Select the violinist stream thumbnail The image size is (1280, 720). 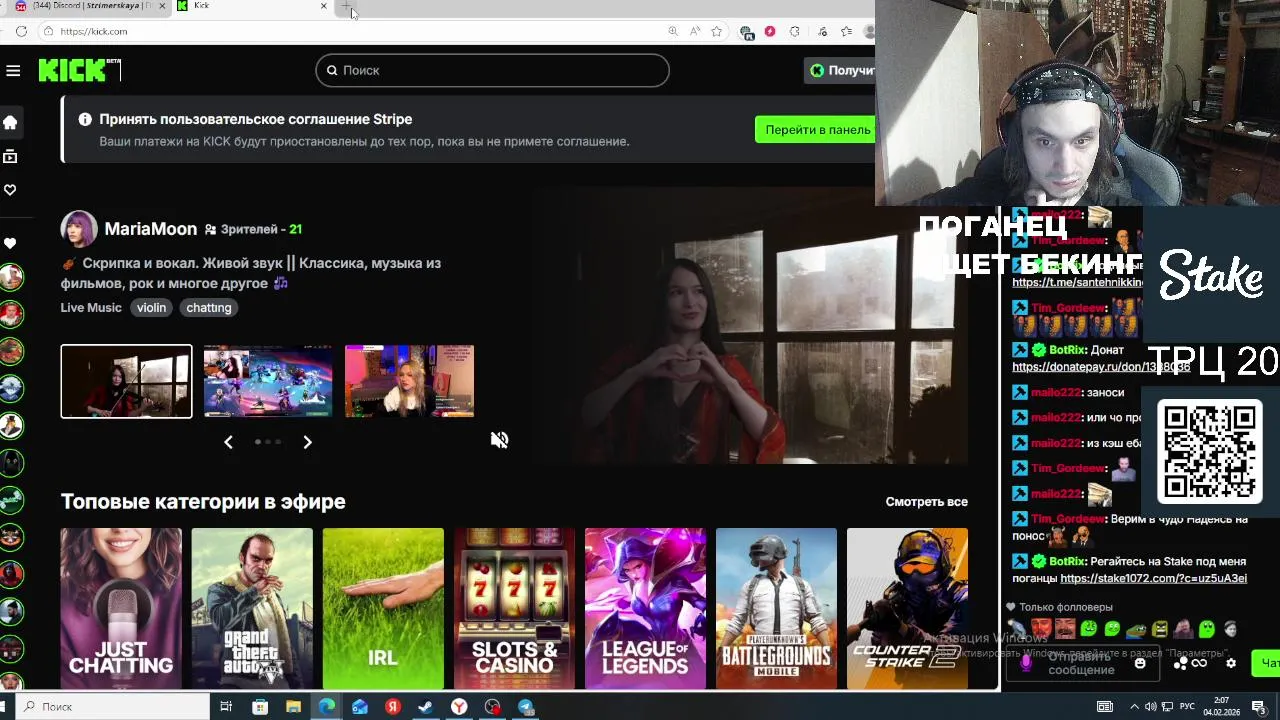pyautogui.click(x=126, y=381)
